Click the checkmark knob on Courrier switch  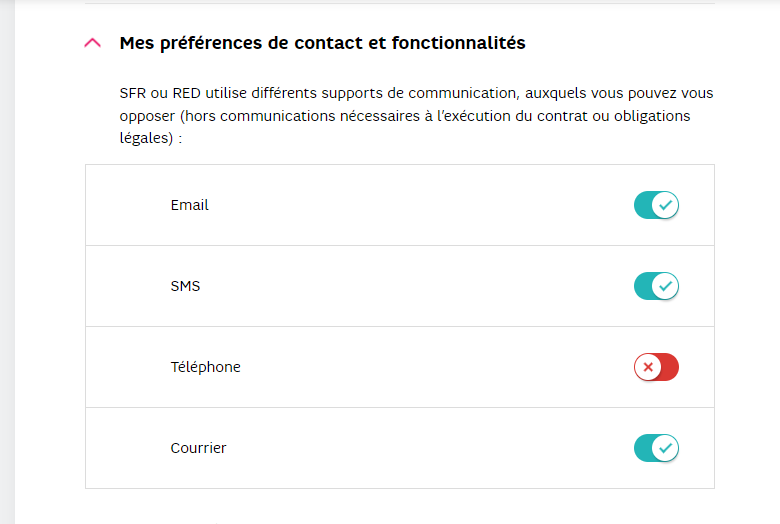[x=666, y=448]
